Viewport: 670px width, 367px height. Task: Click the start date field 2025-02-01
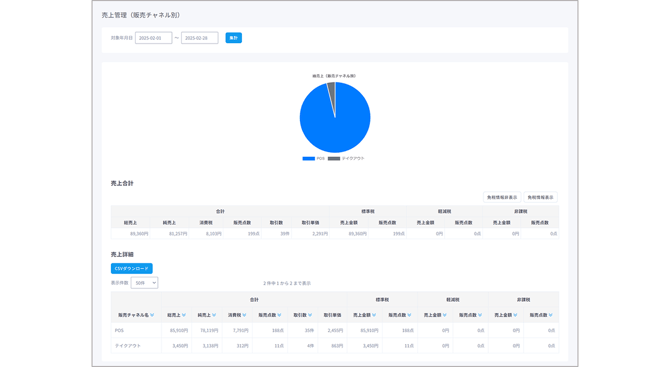(153, 38)
